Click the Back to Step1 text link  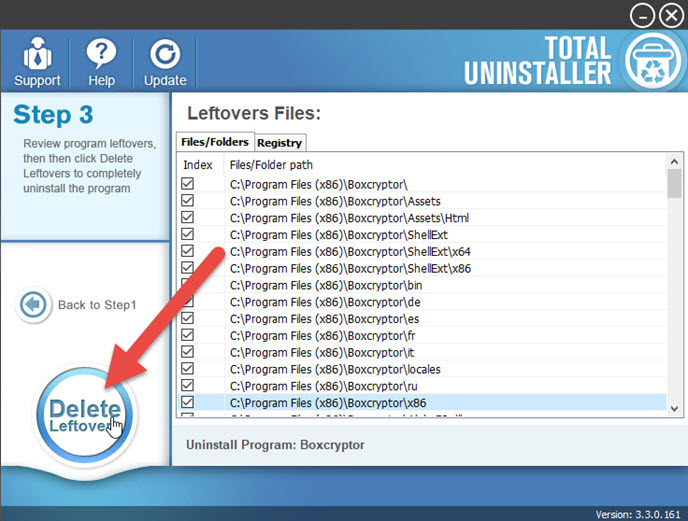pos(97,305)
